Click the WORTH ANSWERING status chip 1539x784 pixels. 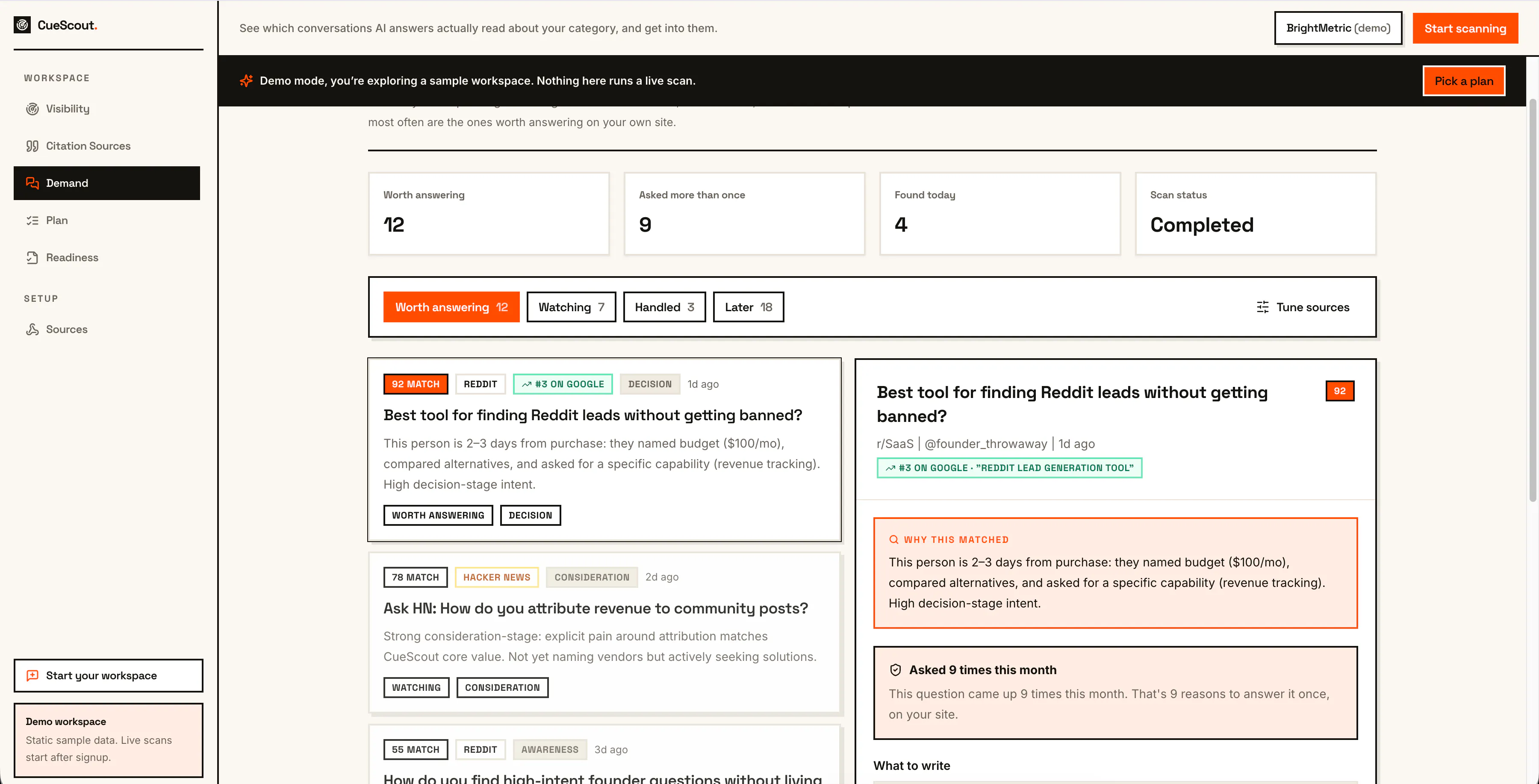[x=438, y=515]
